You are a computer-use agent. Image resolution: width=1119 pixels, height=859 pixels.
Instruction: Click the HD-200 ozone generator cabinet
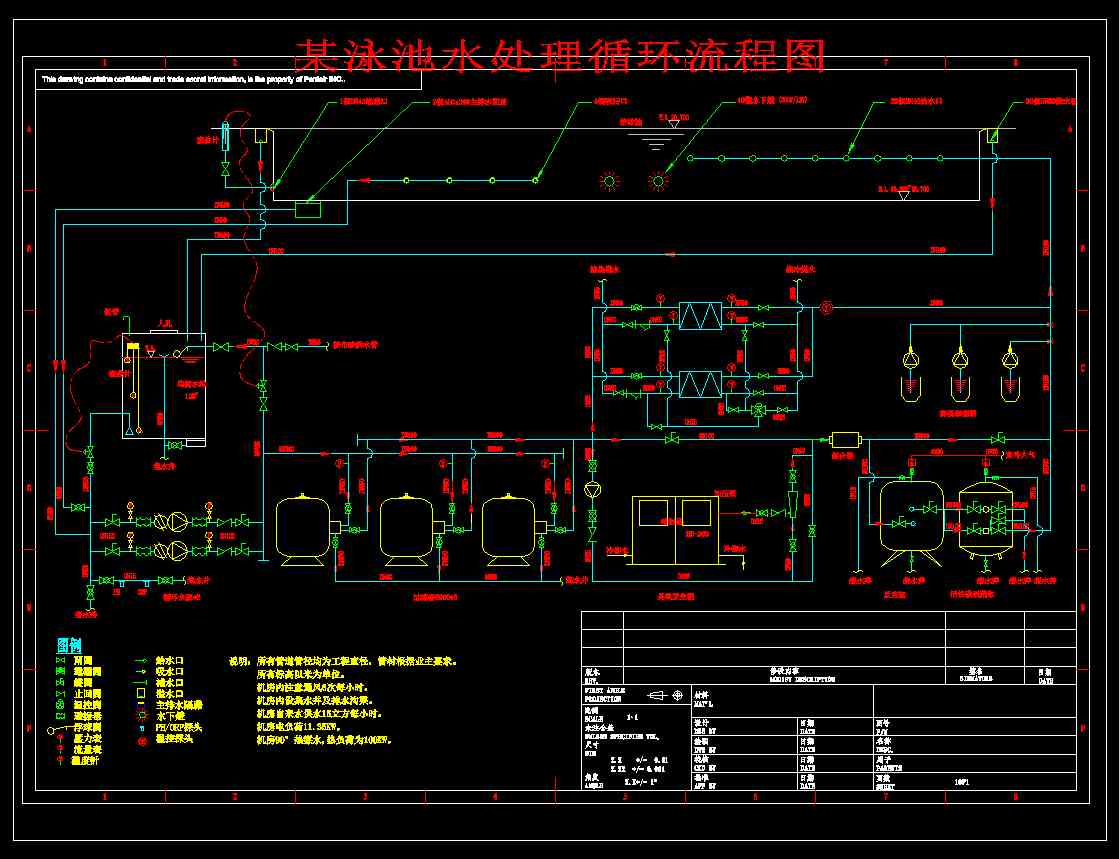[674, 530]
